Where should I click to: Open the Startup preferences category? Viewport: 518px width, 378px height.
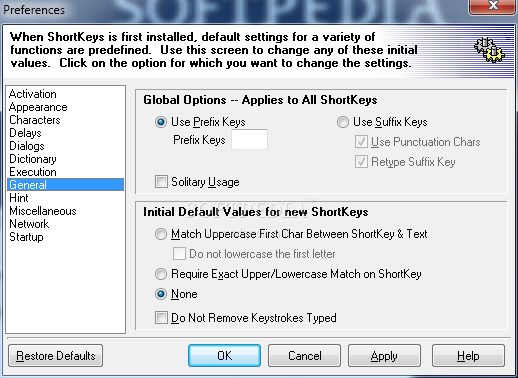pyautogui.click(x=26, y=237)
